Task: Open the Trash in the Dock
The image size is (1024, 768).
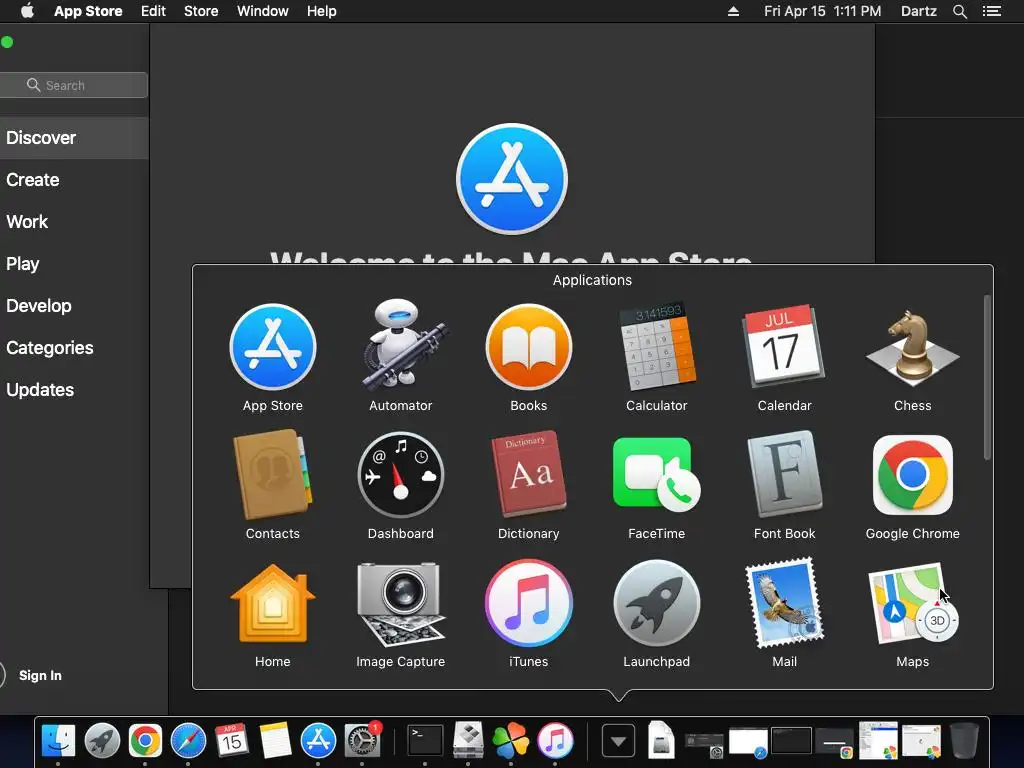Action: point(964,741)
